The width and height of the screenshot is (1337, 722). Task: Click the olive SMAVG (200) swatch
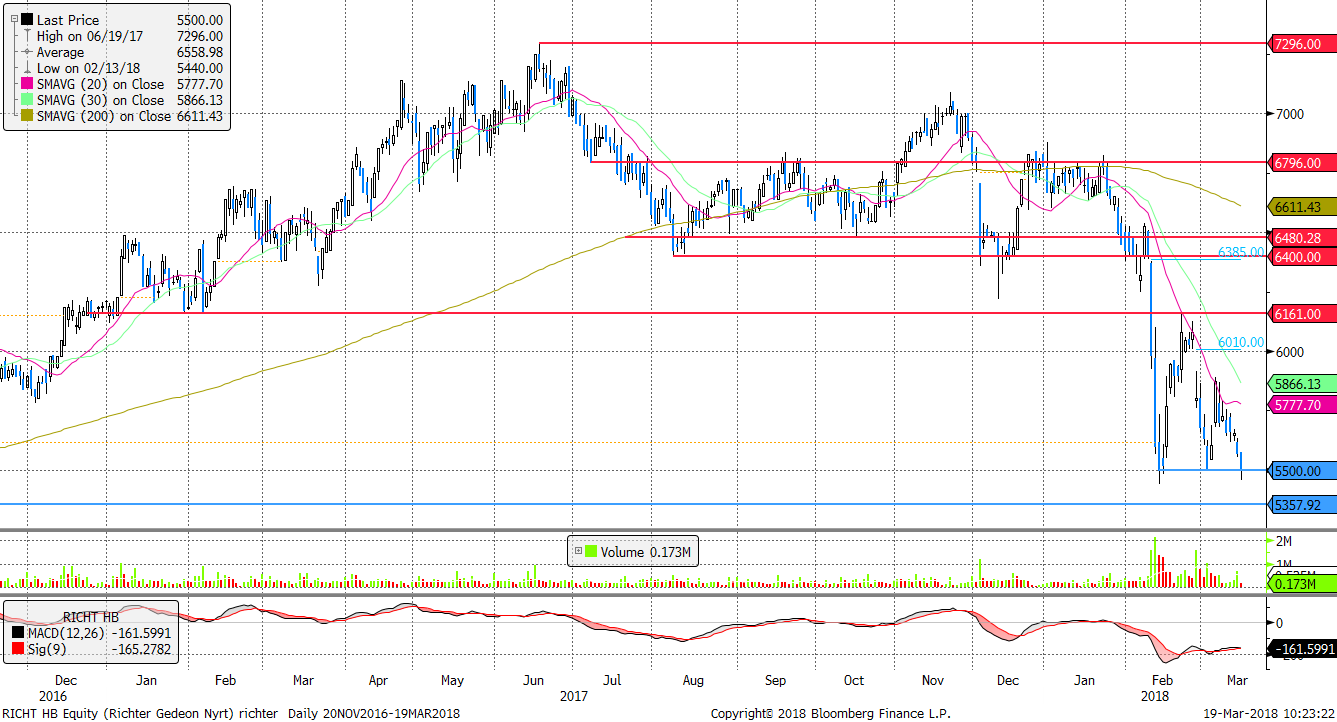[x=25, y=116]
